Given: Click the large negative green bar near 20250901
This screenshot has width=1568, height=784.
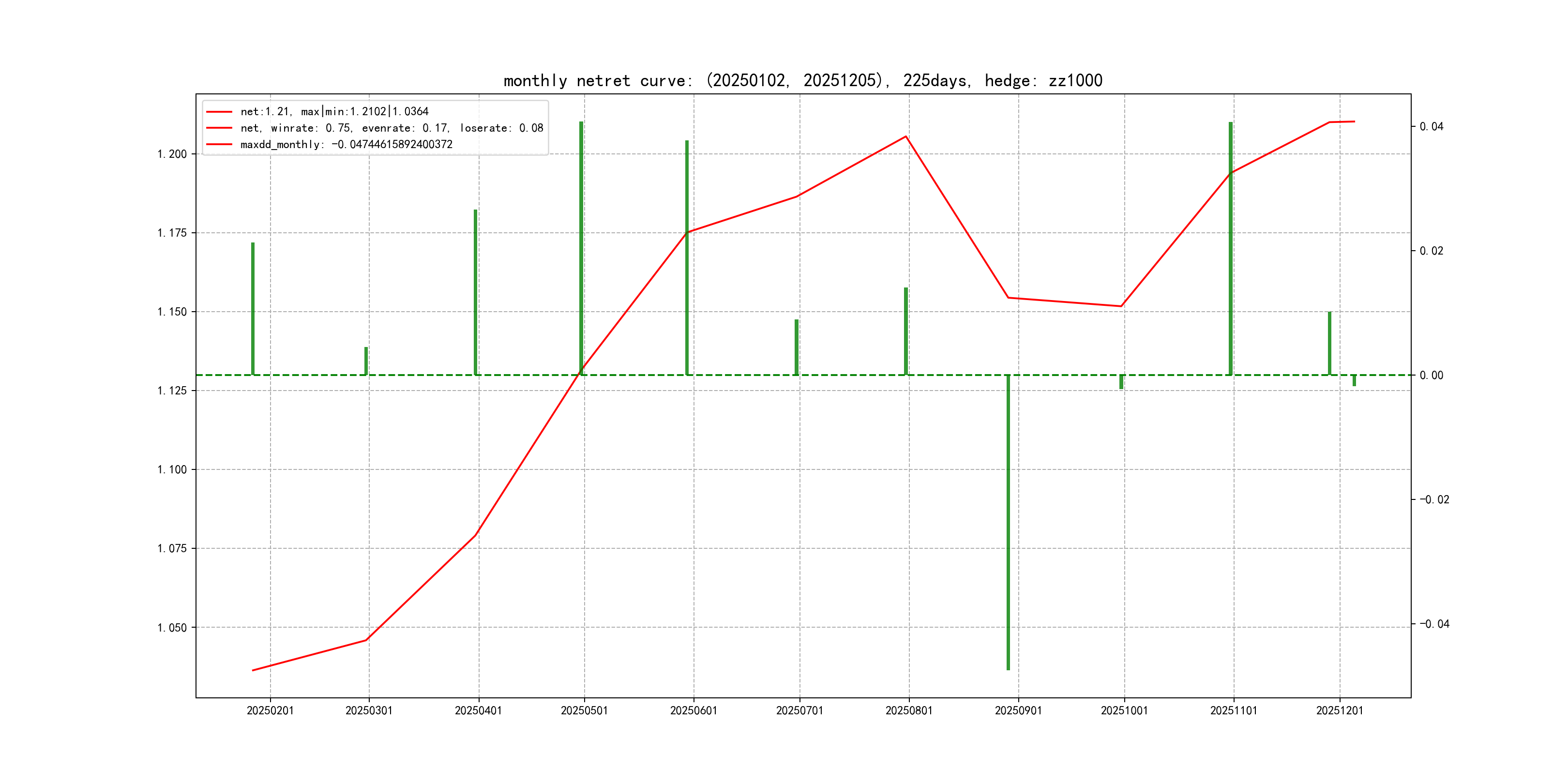Looking at the screenshot, I should pyautogui.click(x=1008, y=524).
